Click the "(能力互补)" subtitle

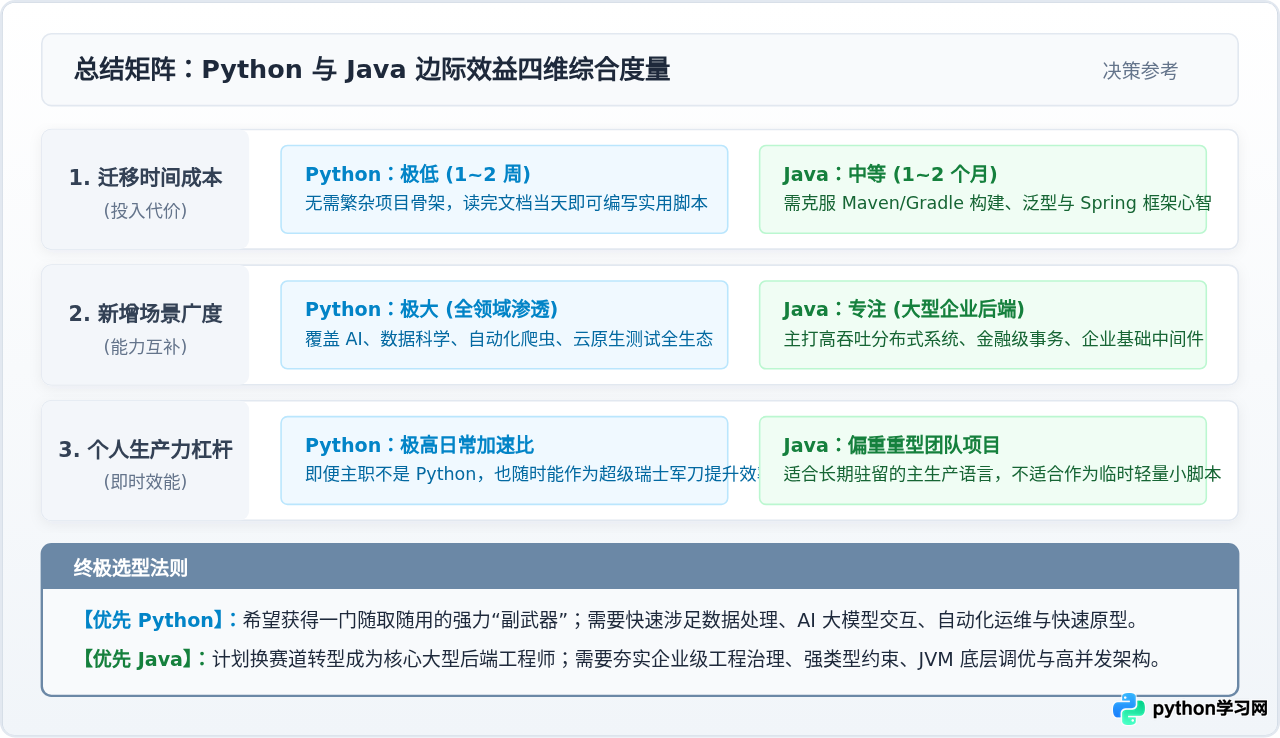point(146,347)
